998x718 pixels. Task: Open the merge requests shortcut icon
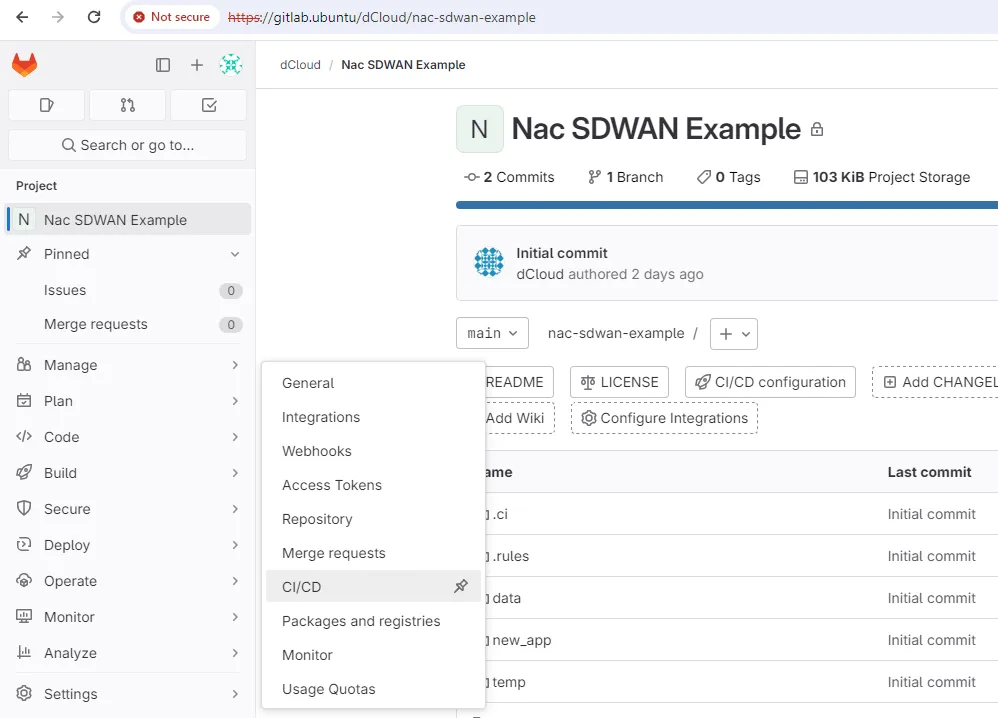[x=127, y=105]
